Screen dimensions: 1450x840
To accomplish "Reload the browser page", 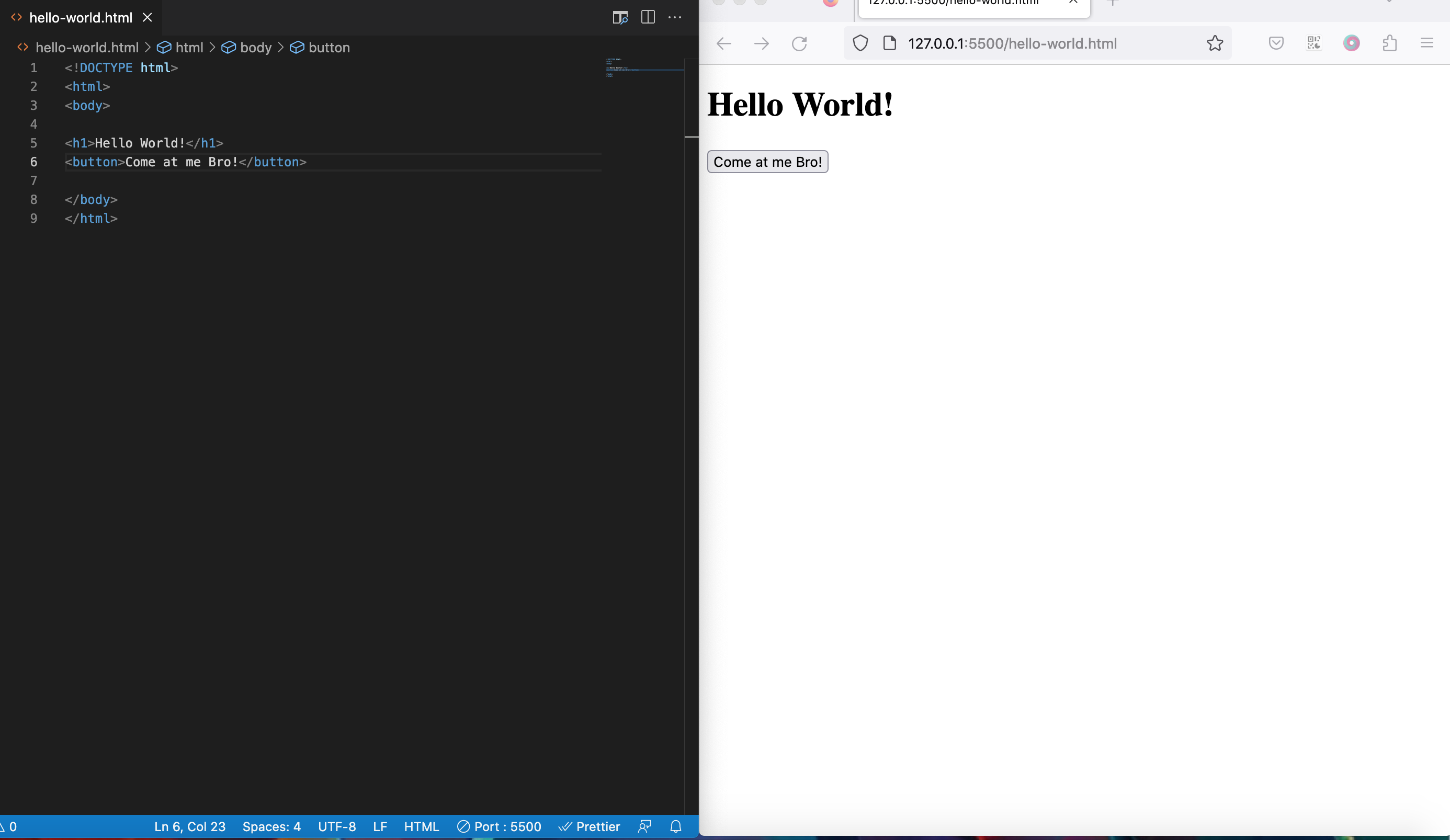I will pyautogui.click(x=799, y=43).
